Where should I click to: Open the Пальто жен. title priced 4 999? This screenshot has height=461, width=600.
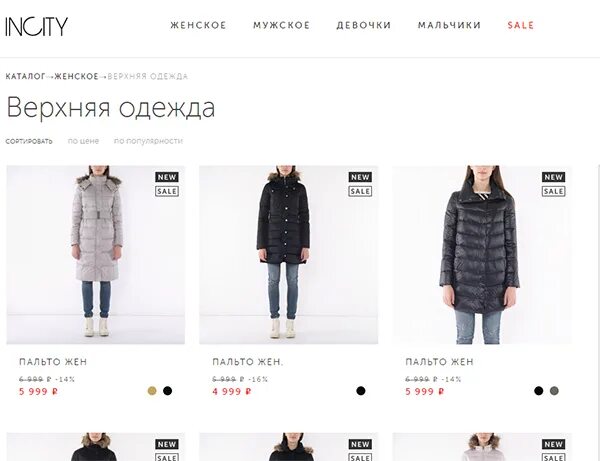pos(248,362)
